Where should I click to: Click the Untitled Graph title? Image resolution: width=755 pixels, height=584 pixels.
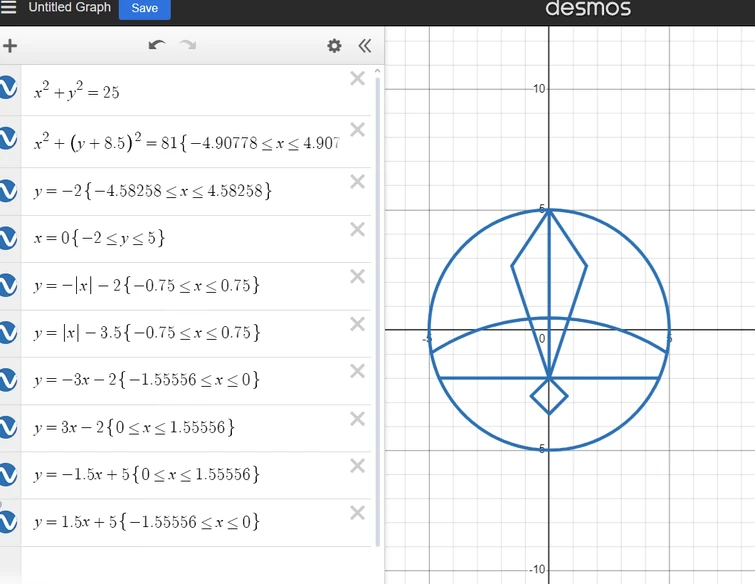click(69, 7)
